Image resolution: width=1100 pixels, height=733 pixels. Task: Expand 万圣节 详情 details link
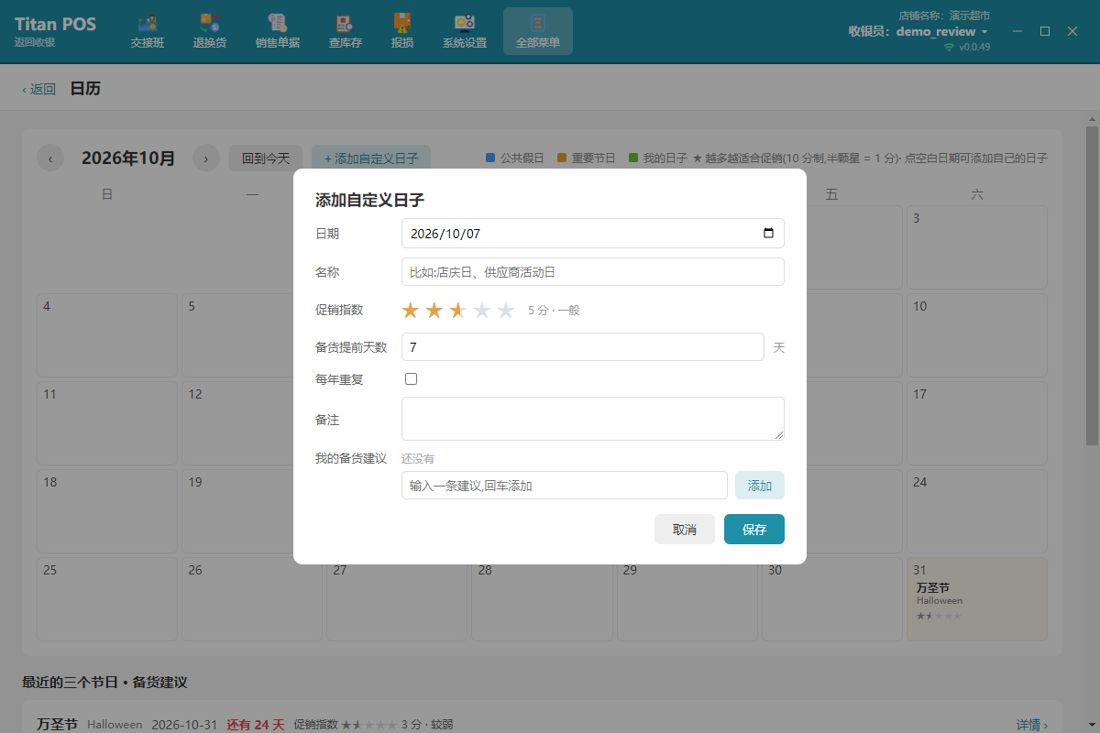point(1031,725)
